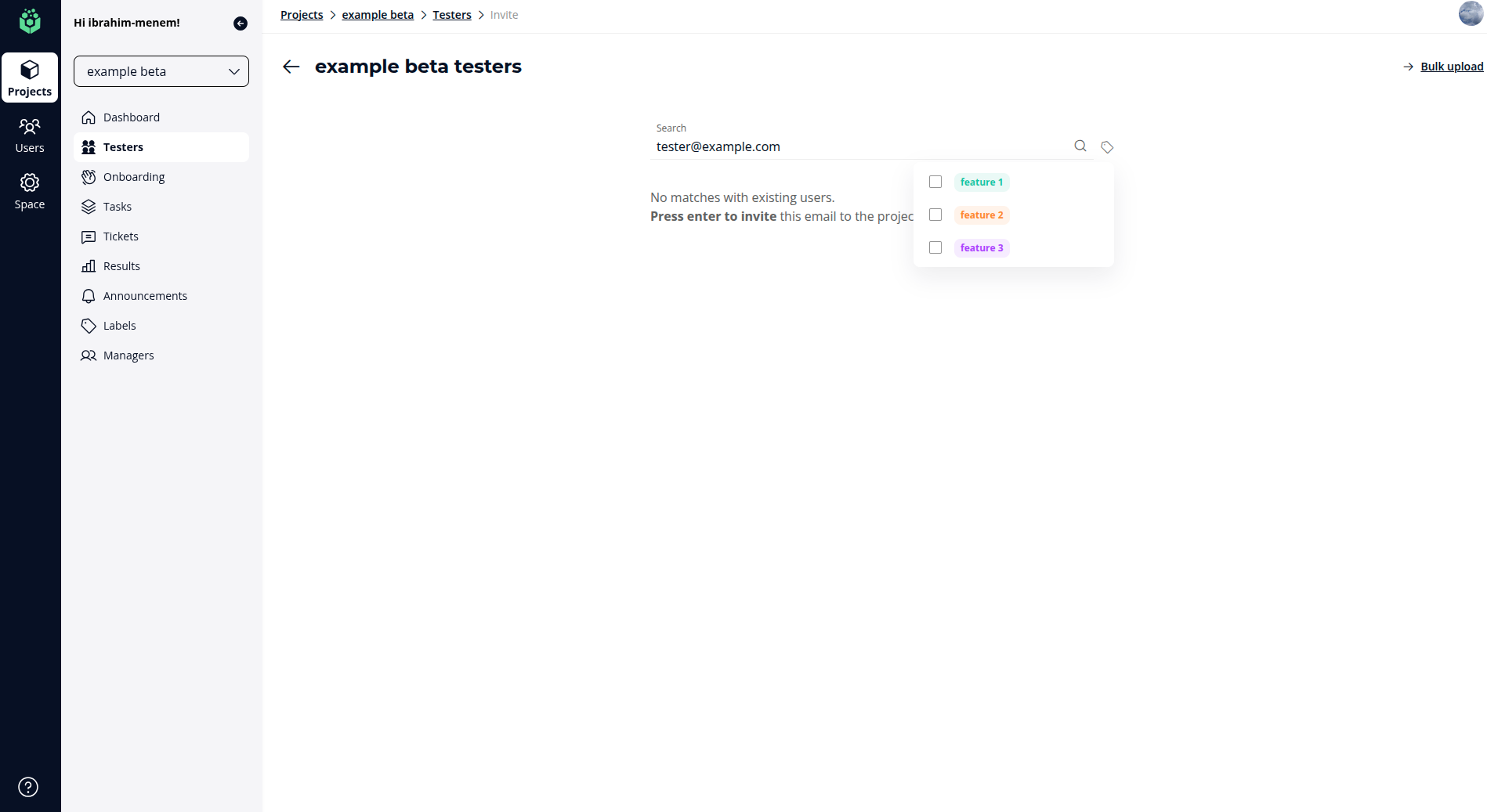Click the 'Hi ibrahim-menem!' greeting
The width and height of the screenshot is (1487, 812).
coord(127,23)
